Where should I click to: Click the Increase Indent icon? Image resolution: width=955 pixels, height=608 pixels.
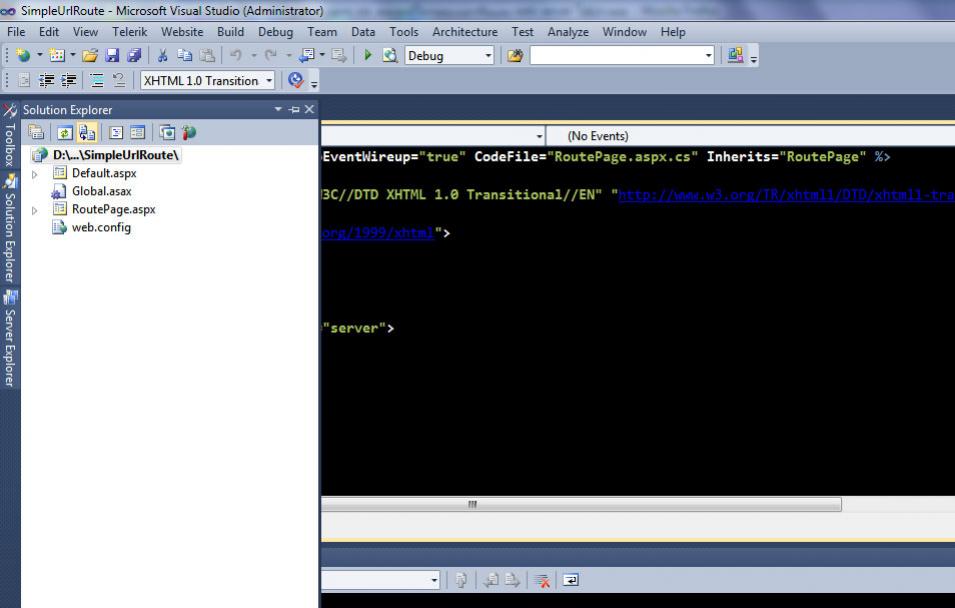coord(69,80)
